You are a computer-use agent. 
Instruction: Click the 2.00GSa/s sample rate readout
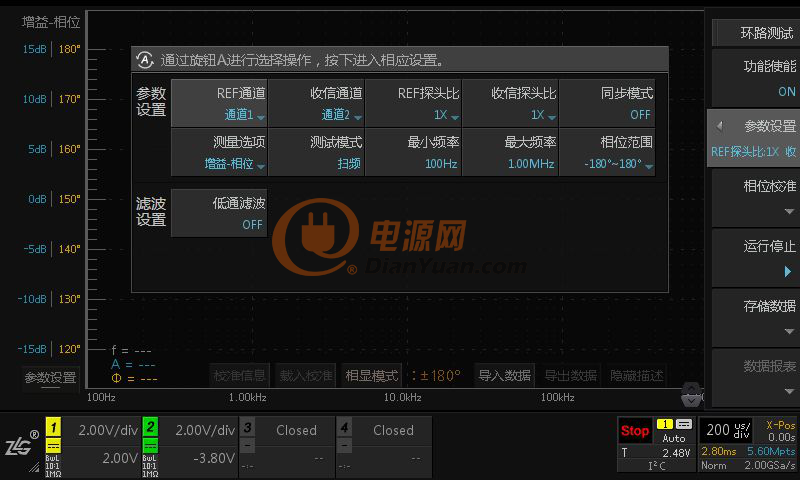click(770, 465)
